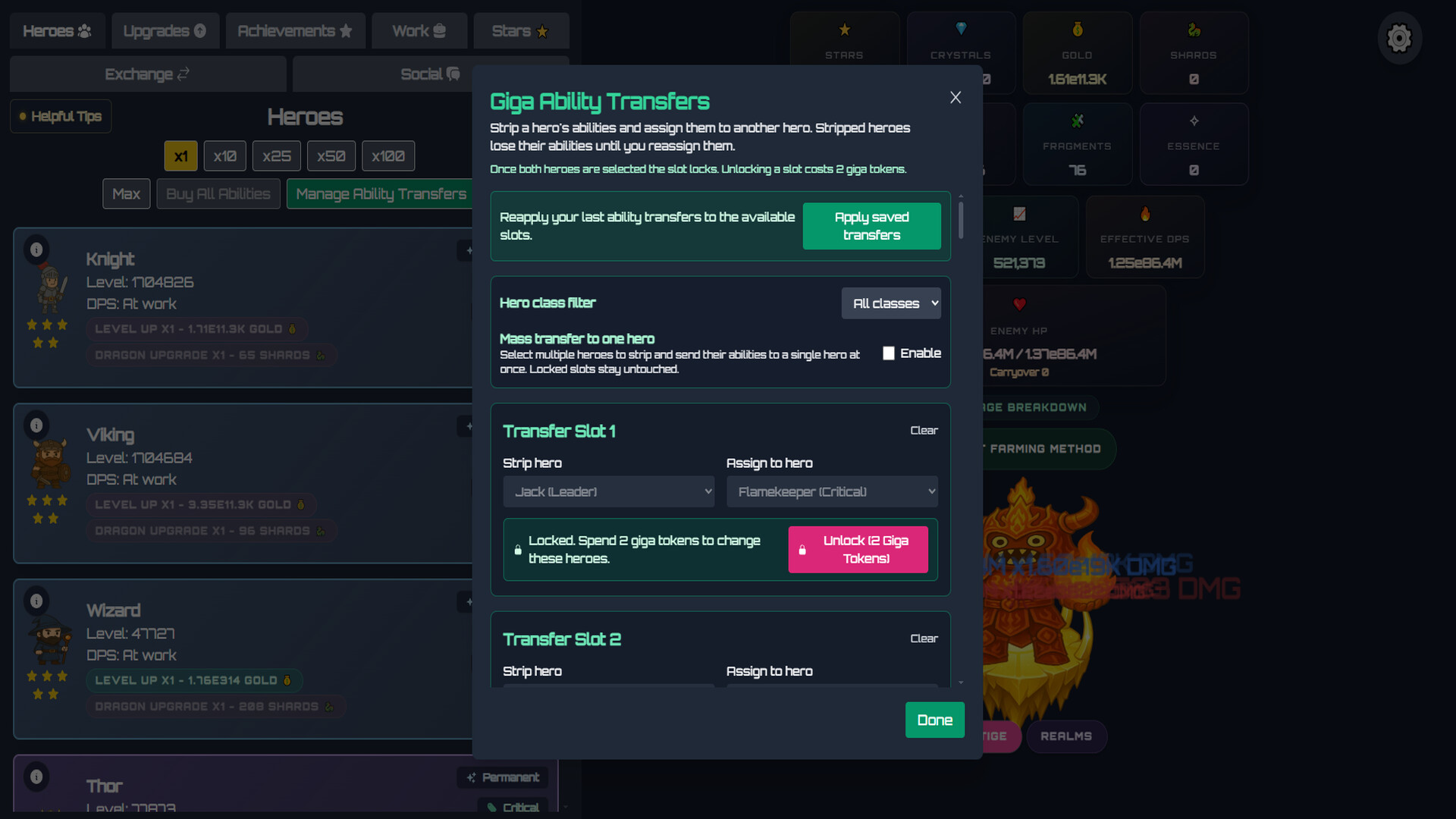
Task: Close the Giga Ability Transfers dialog
Action: [x=955, y=97]
